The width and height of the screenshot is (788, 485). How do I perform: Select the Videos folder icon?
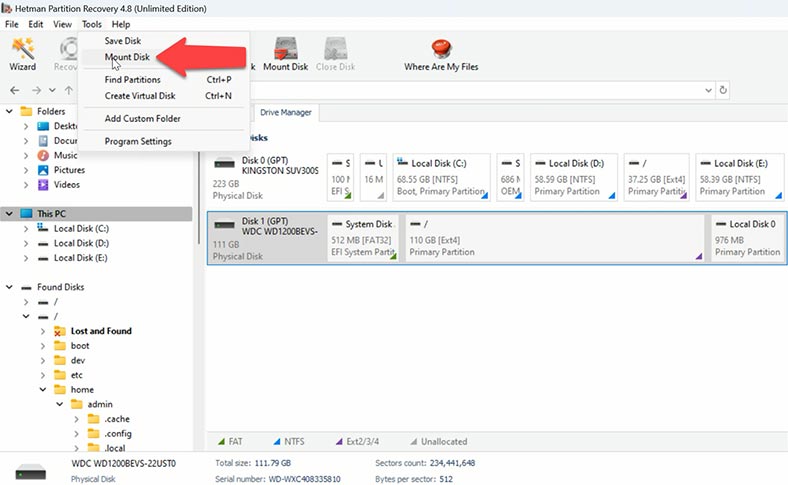click(x=43, y=184)
